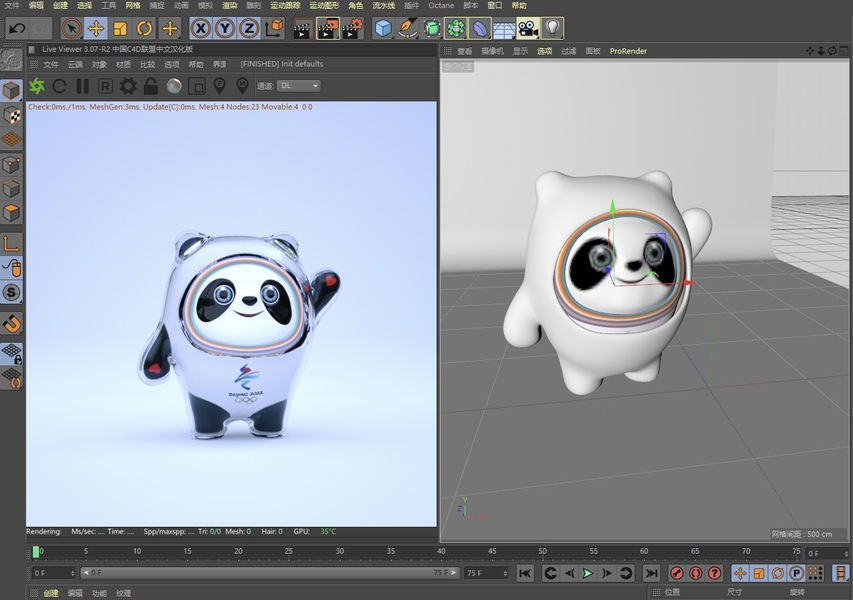Screen dimensions: 853x600
Task: Click material picker pin M icon
Action: click(x=242, y=85)
